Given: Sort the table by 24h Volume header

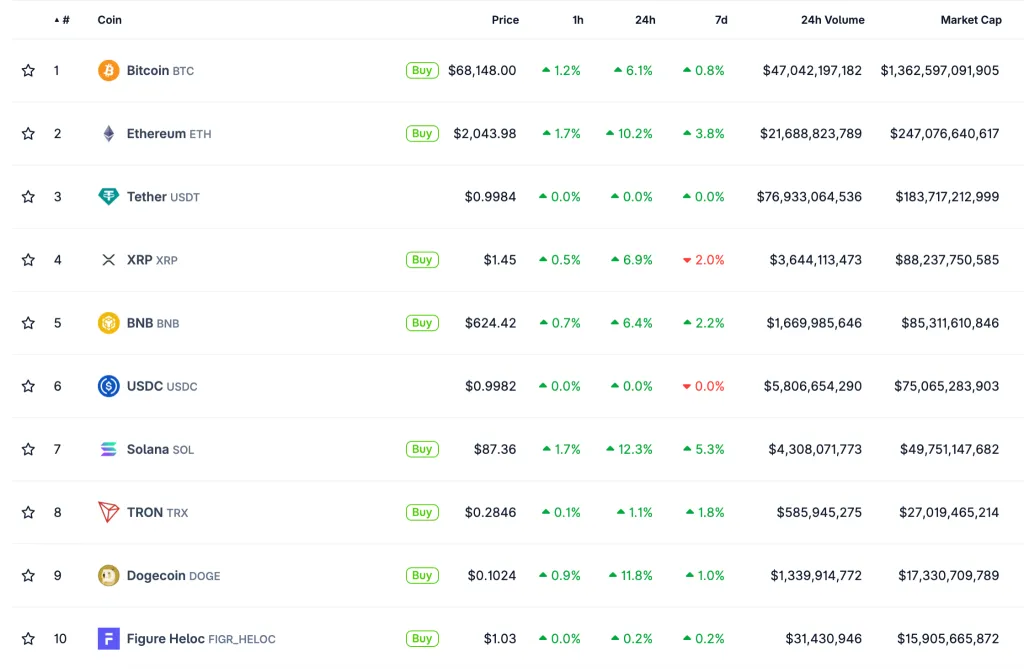Looking at the screenshot, I should [832, 20].
